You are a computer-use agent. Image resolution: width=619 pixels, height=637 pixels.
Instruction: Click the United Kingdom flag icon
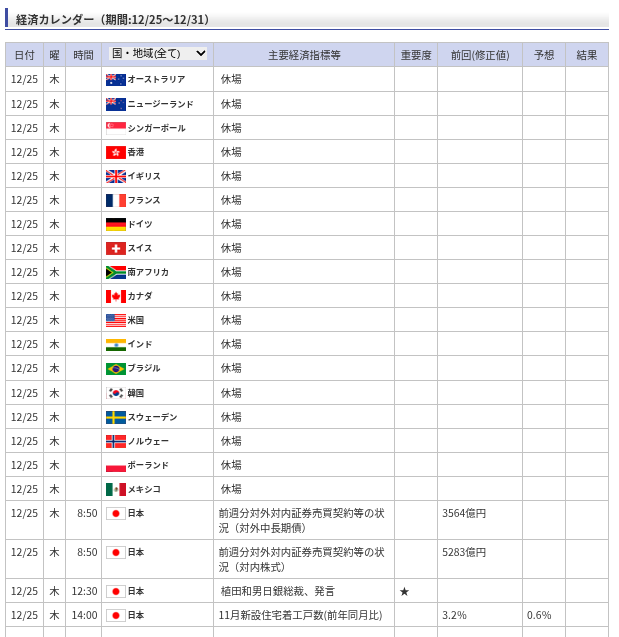pos(116,176)
